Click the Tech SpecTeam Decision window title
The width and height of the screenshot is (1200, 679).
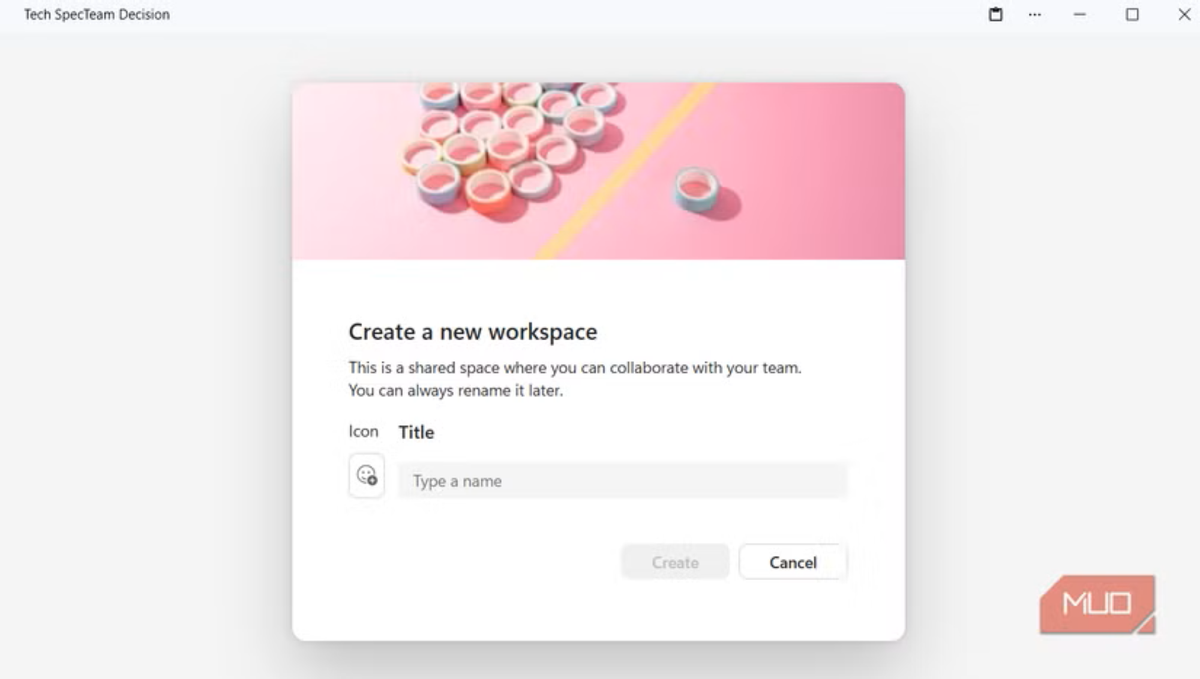pyautogui.click(x=97, y=15)
